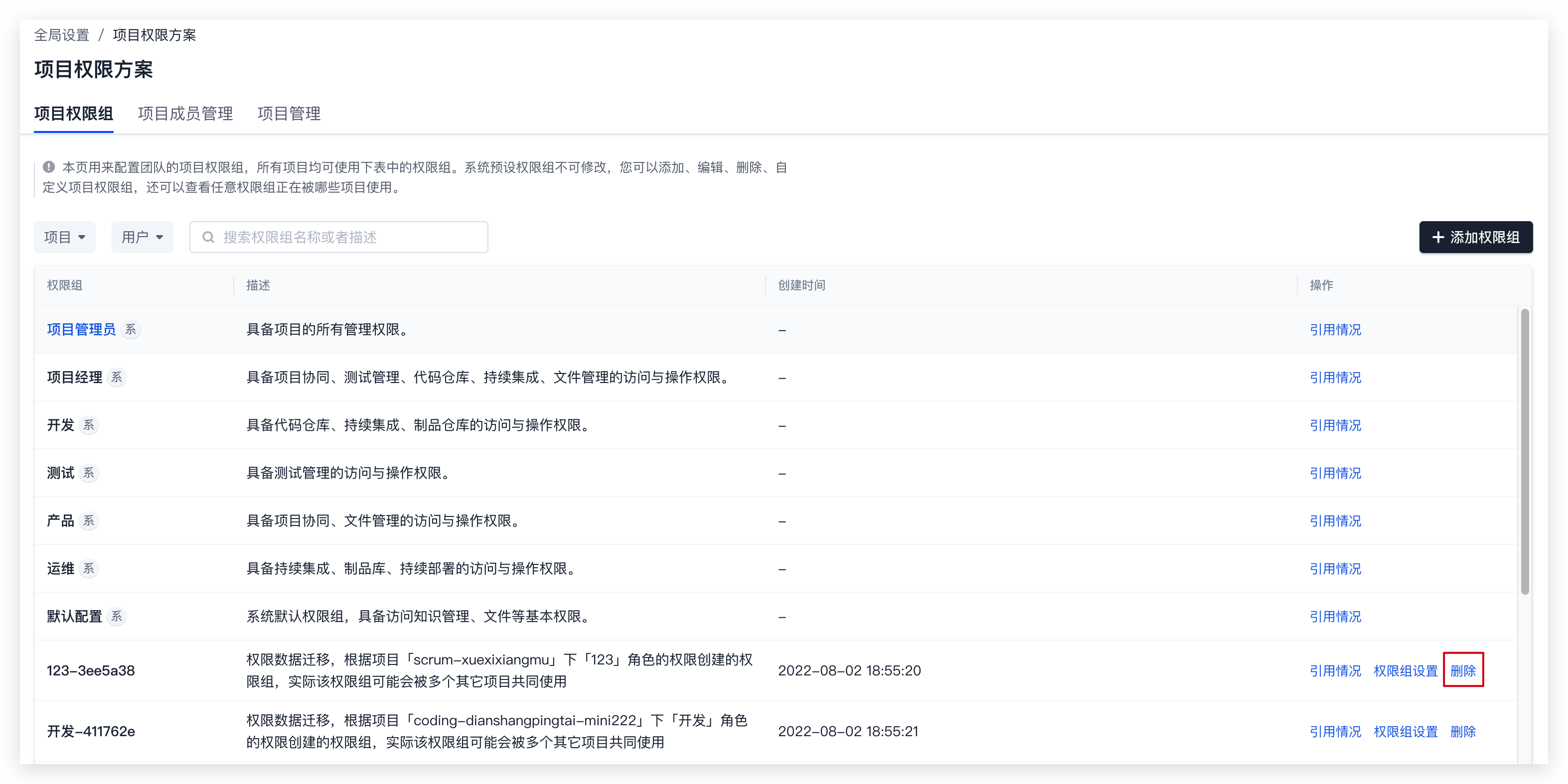View 引用情况 for 123-3ee5a38

click(1335, 671)
